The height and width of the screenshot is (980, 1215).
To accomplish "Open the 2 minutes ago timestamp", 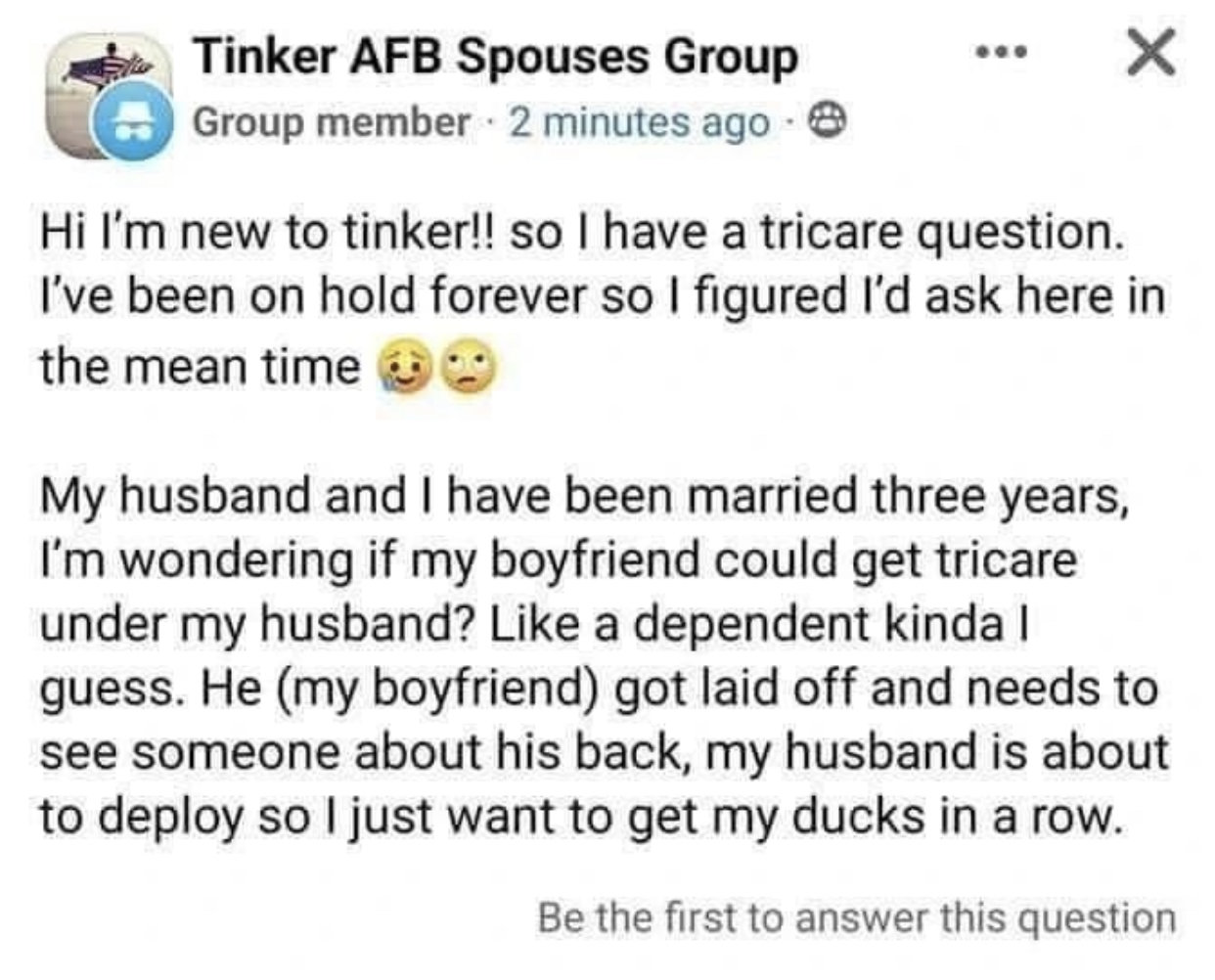I will (639, 122).
